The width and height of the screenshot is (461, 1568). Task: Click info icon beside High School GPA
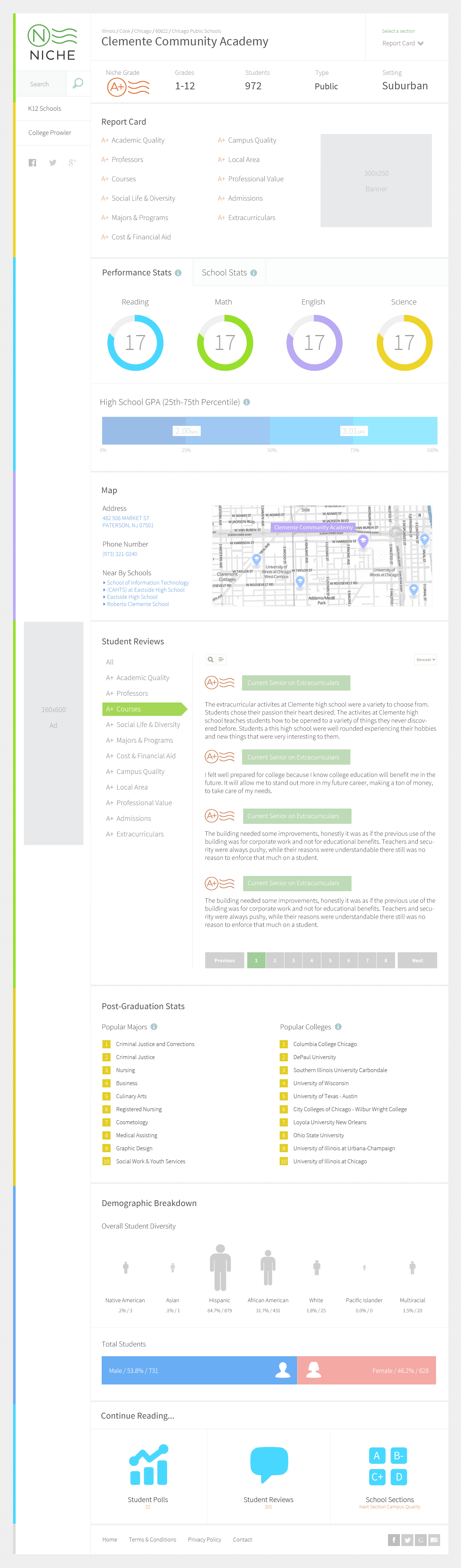tap(247, 402)
